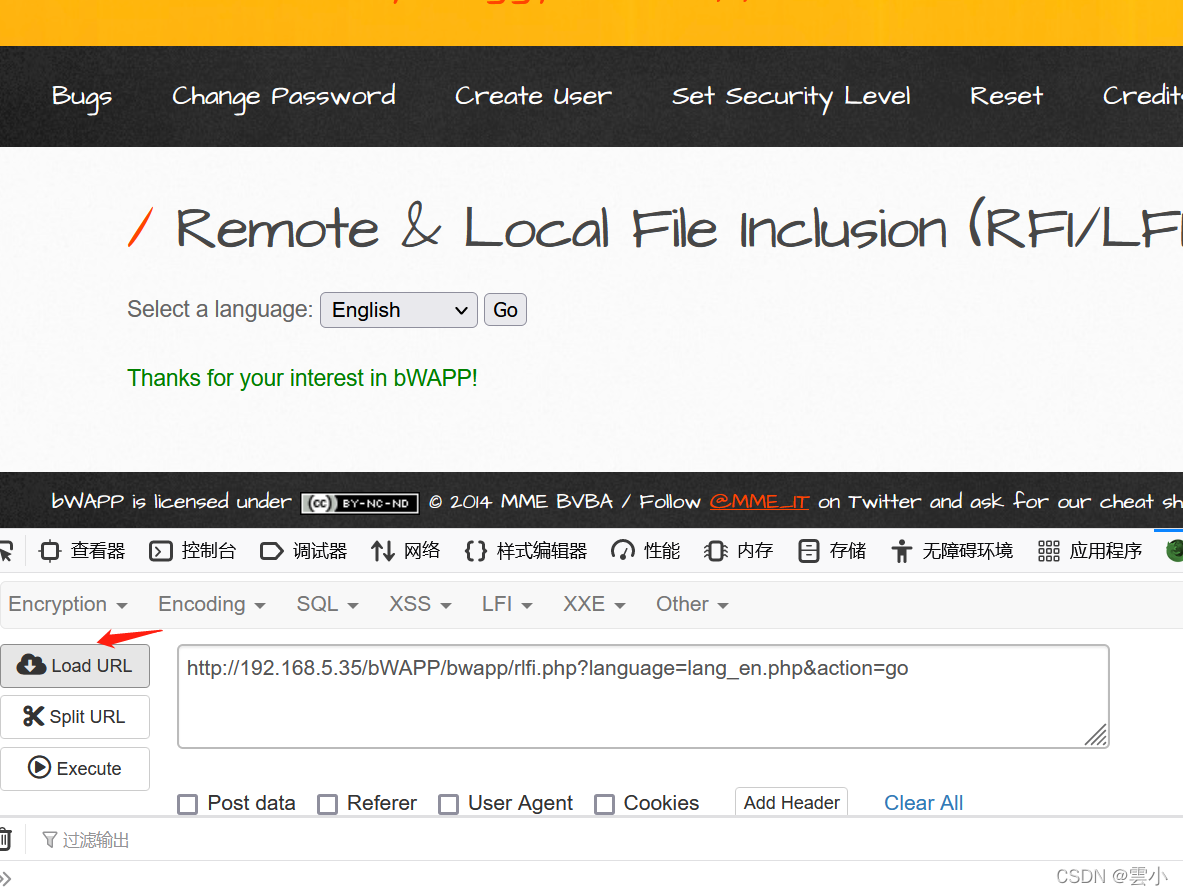Click the HackBar icon after the Application tab
This screenshot has height=895, width=1183.
1174,551
